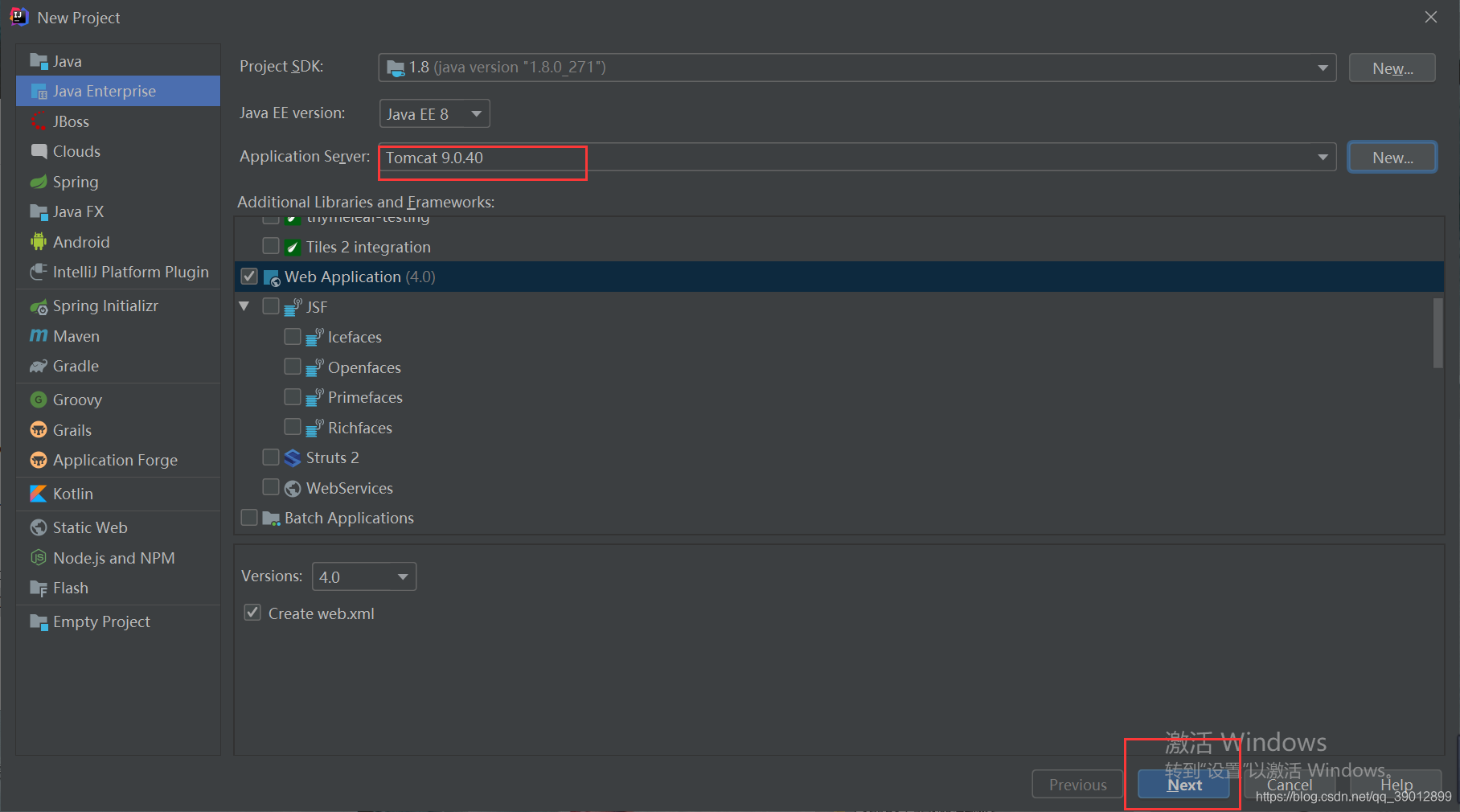Open the Project SDK dropdown
This screenshot has height=812, width=1460.
[857, 68]
